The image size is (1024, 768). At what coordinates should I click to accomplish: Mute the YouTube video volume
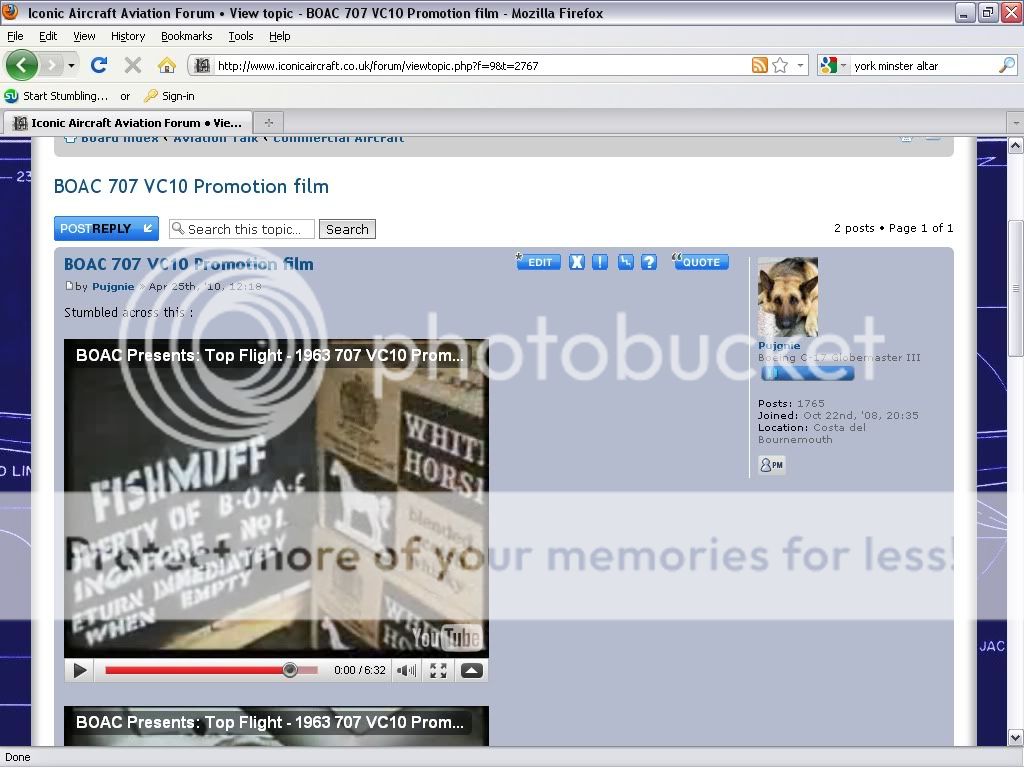point(406,670)
